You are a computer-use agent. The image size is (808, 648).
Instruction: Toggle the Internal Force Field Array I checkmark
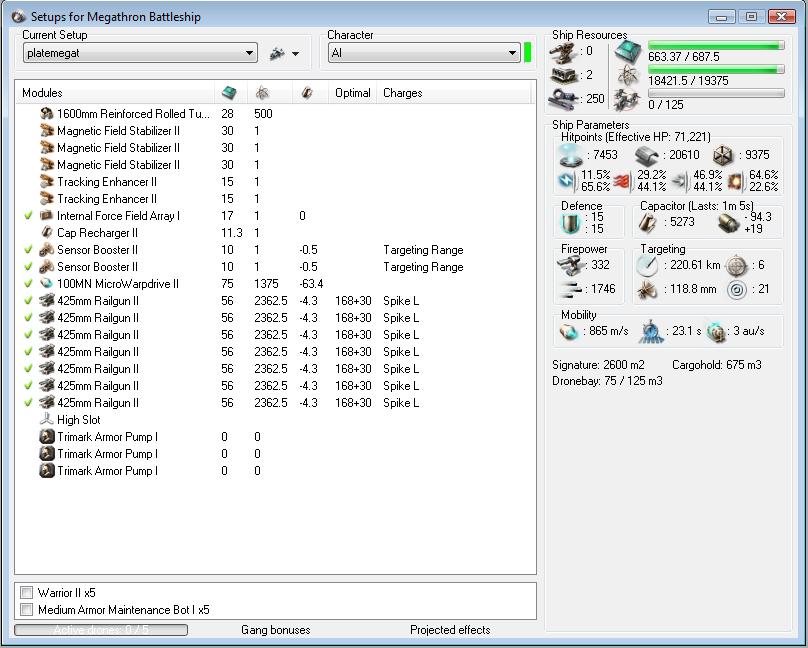[28, 215]
